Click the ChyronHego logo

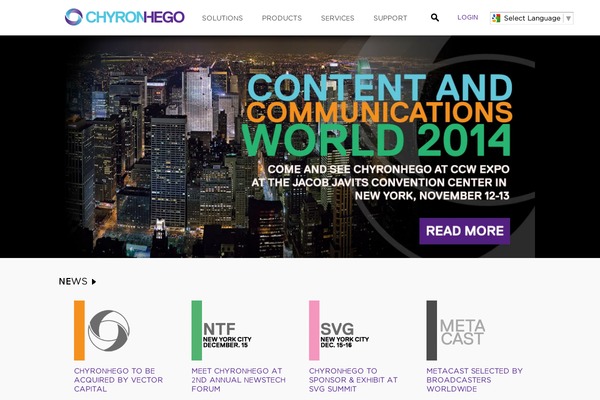(x=125, y=17)
